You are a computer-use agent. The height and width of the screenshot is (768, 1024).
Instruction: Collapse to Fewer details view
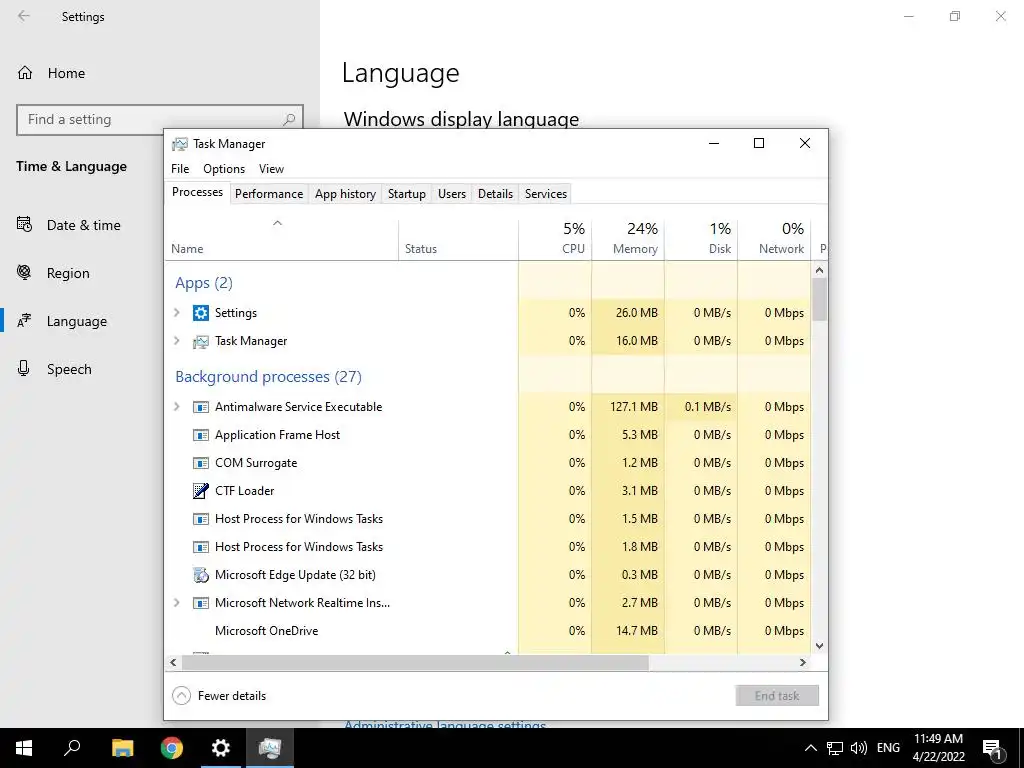[219, 696]
